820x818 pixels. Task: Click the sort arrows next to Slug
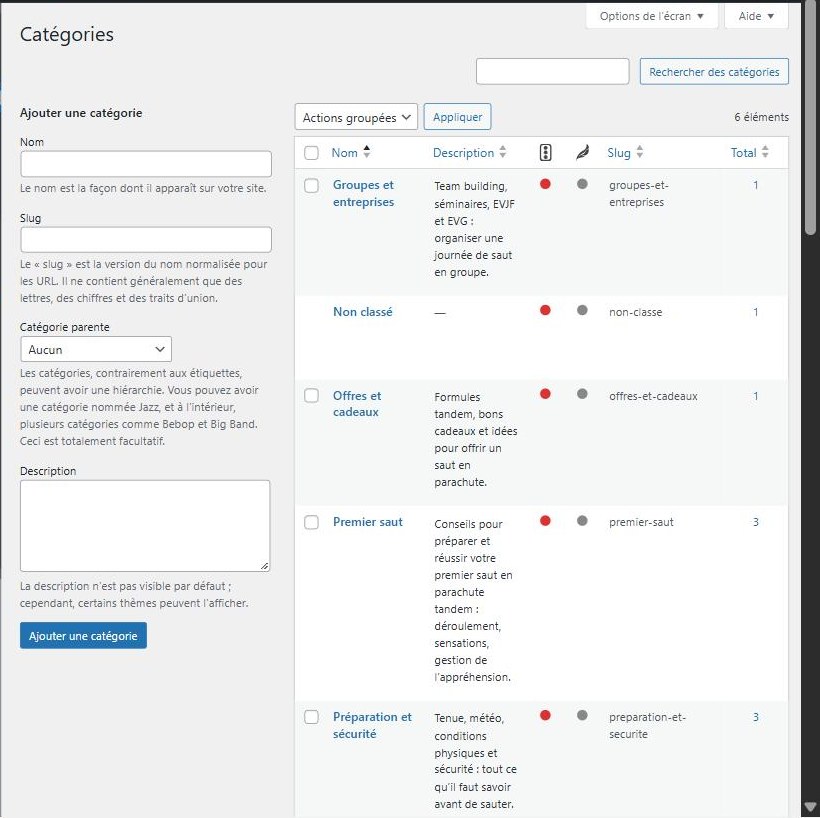click(639, 152)
